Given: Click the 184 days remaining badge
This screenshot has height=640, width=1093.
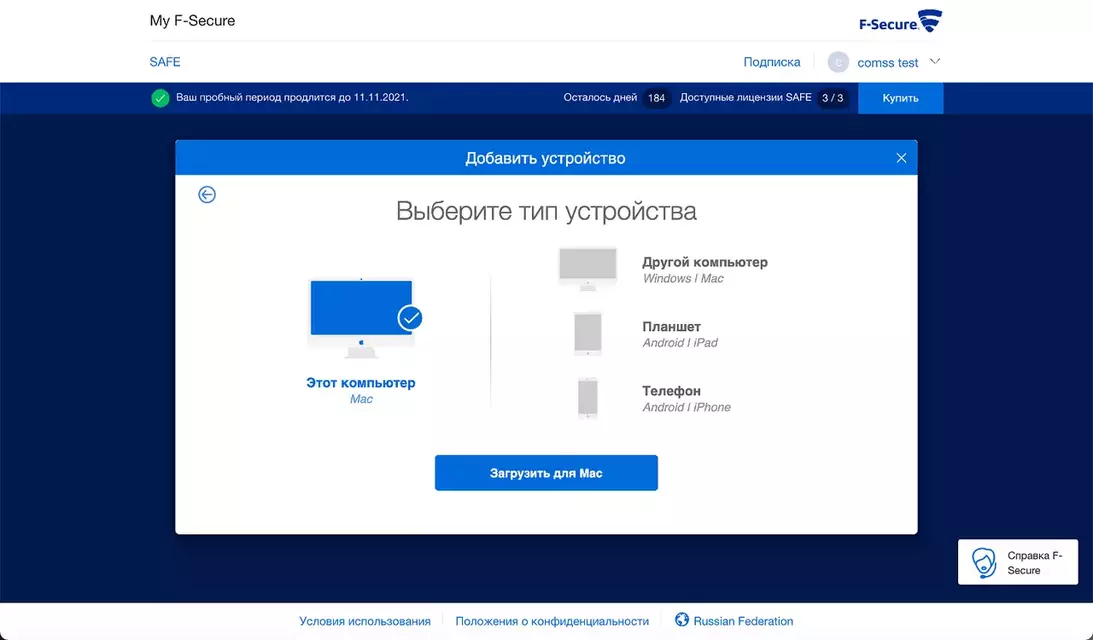Looking at the screenshot, I should (656, 98).
